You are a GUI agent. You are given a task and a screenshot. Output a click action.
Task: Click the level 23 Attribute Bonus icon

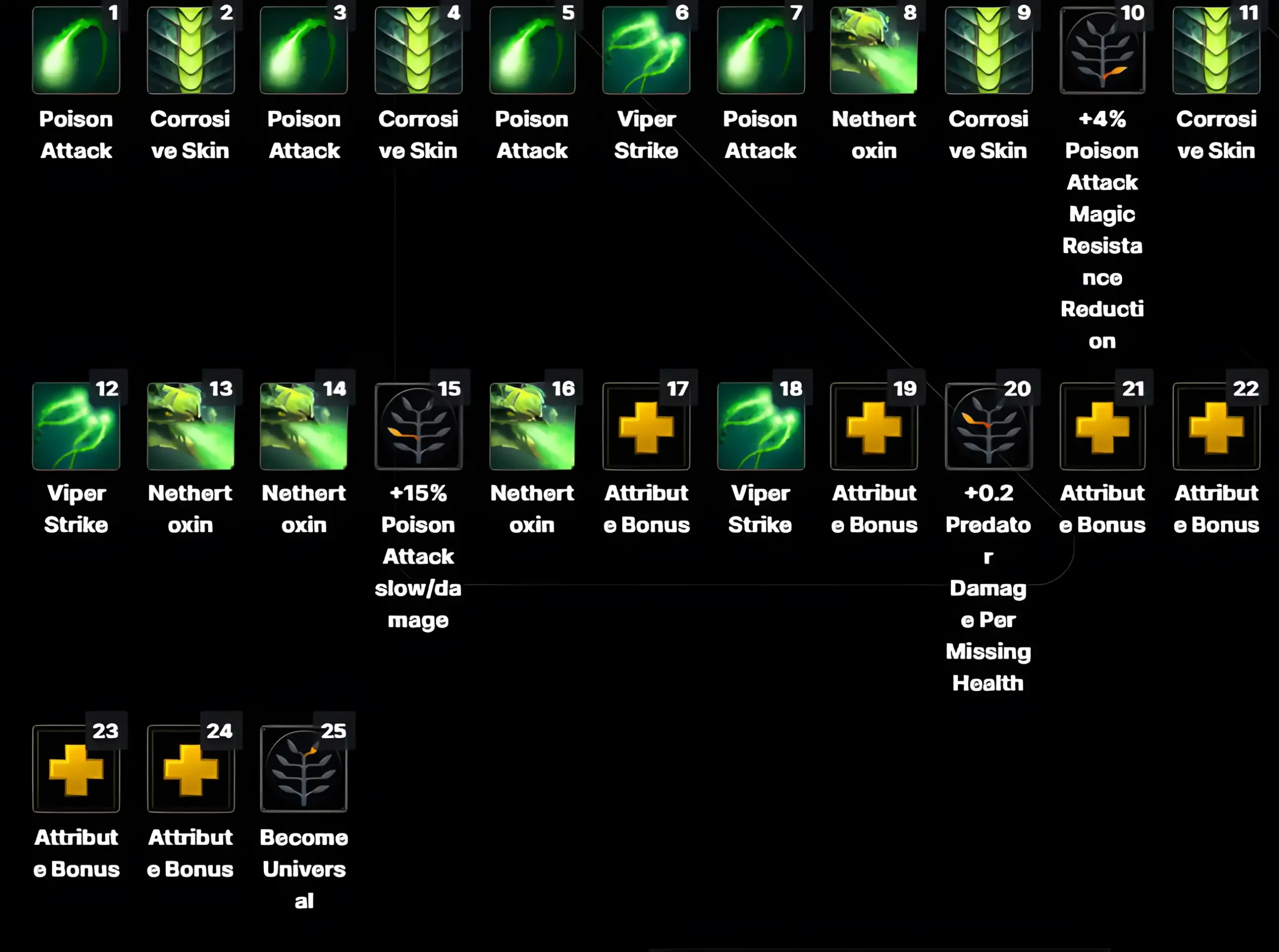[76, 768]
